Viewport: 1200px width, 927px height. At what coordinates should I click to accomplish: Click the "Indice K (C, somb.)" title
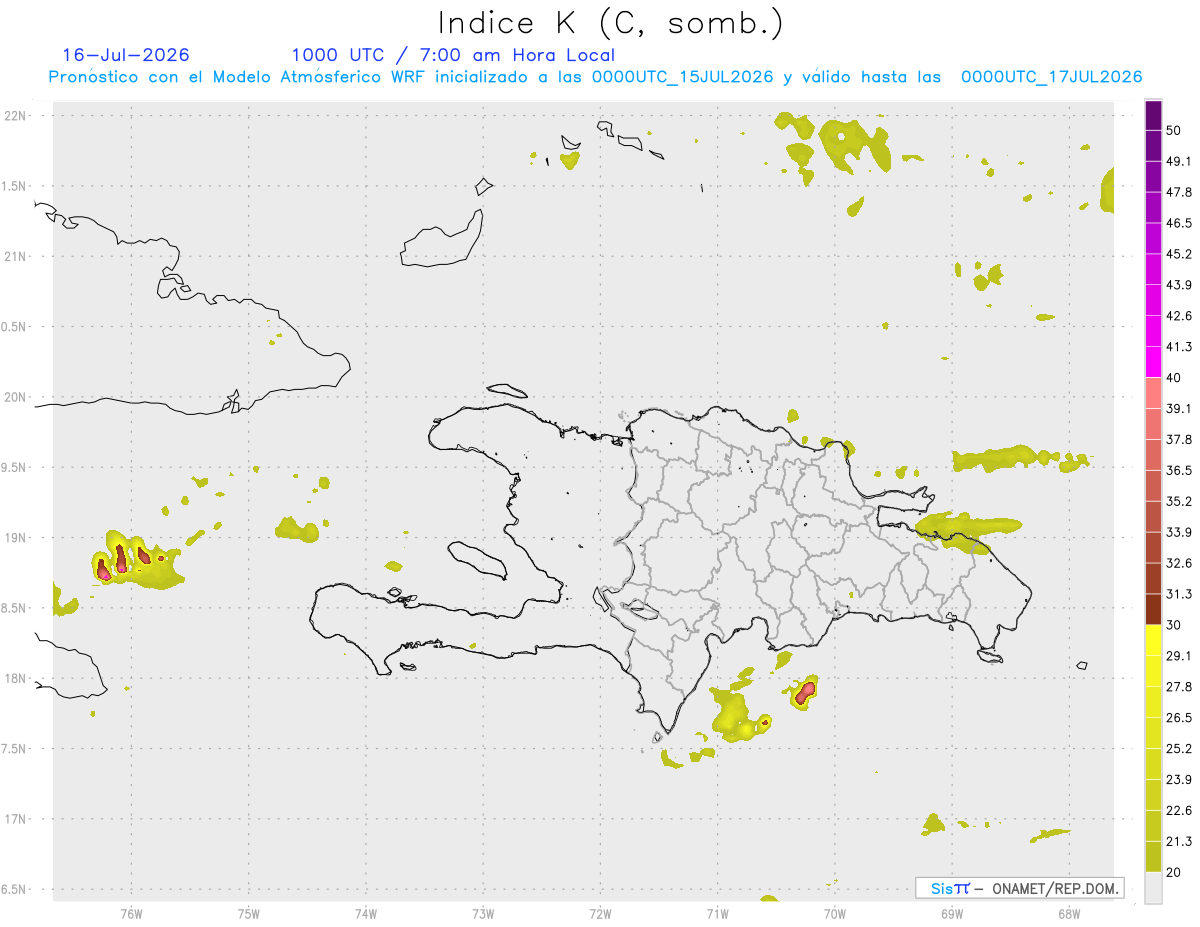click(x=610, y=23)
